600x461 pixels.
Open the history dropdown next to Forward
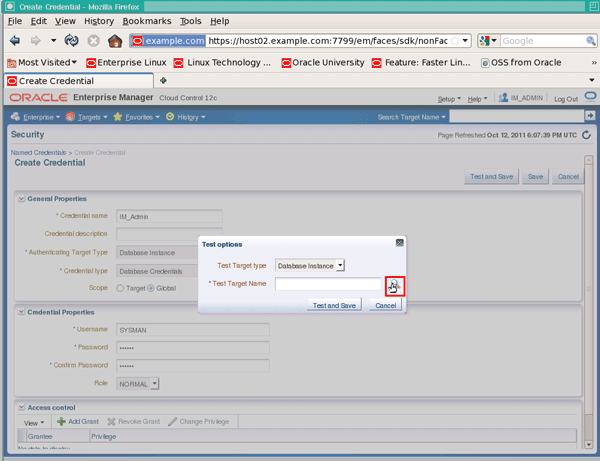point(54,40)
